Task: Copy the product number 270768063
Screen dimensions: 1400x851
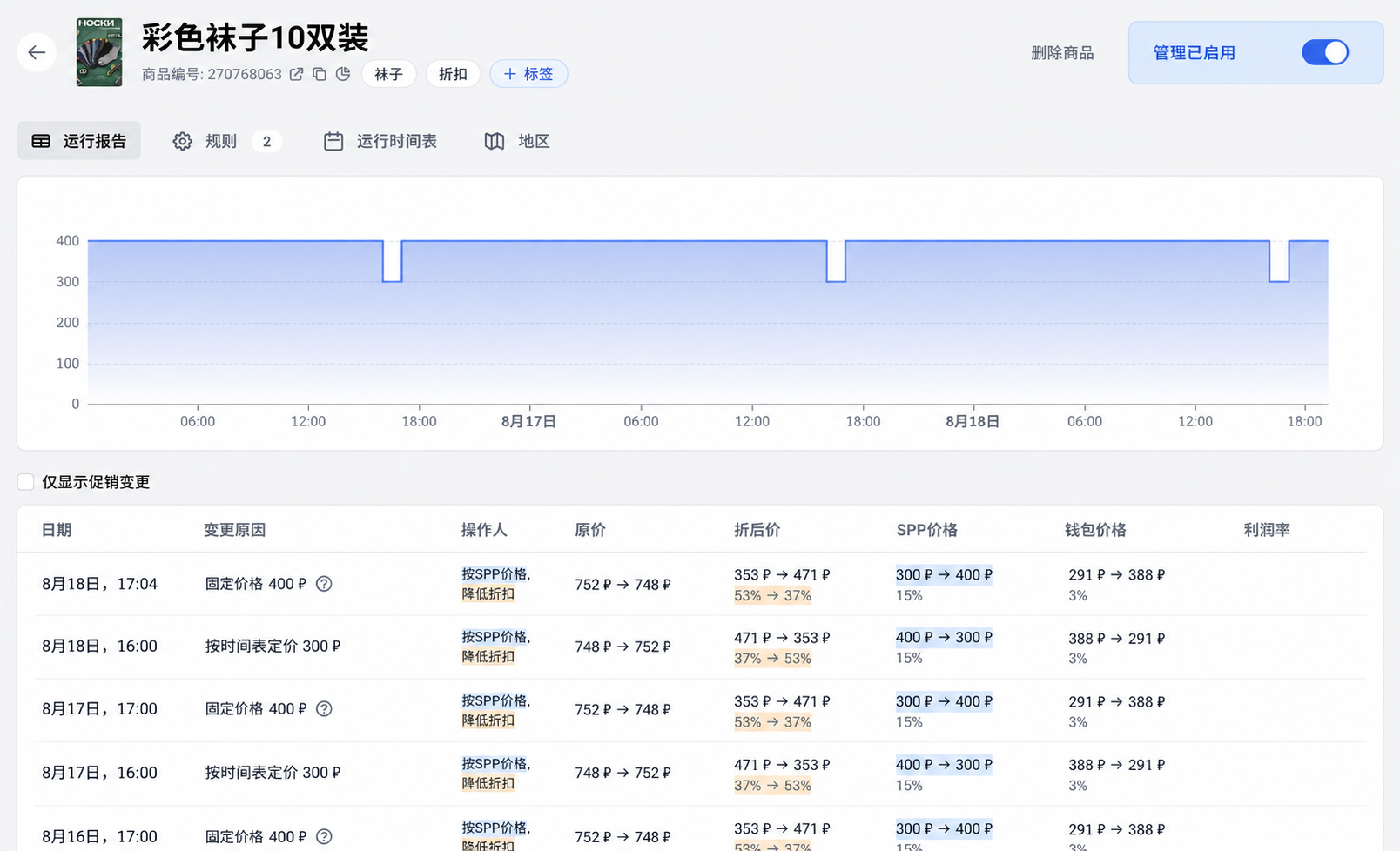Action: coord(320,74)
